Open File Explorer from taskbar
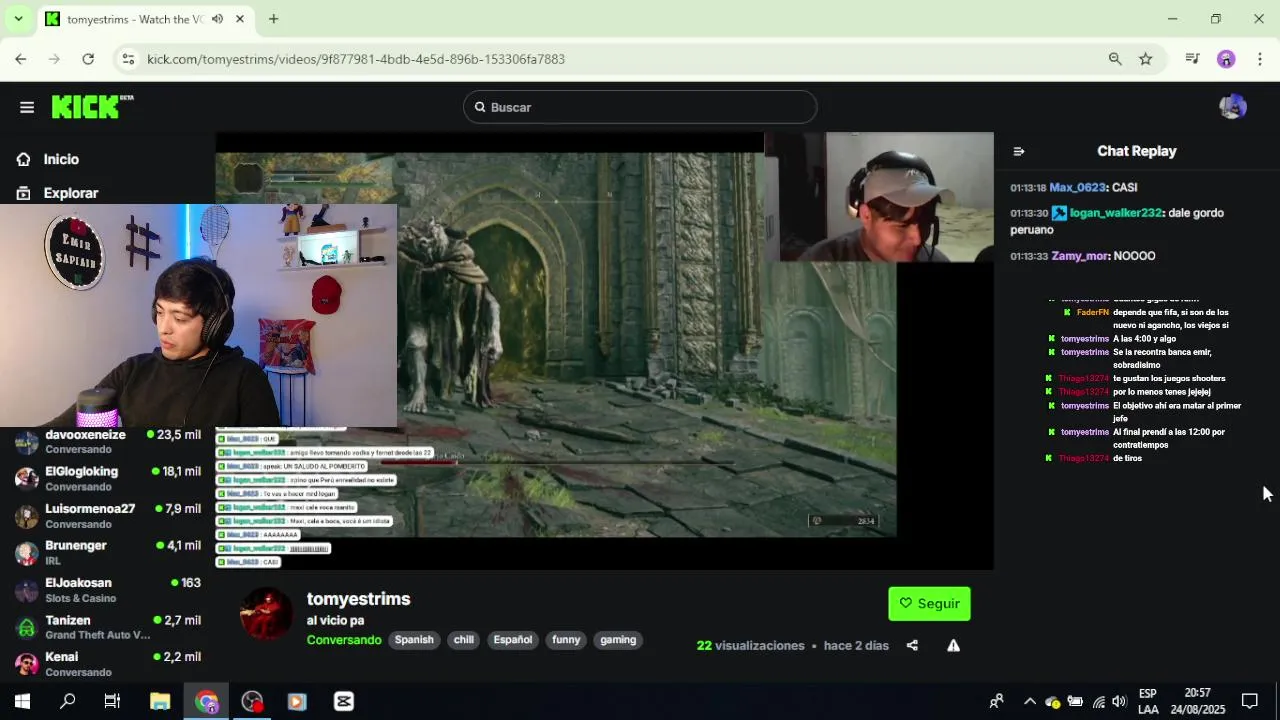Image resolution: width=1280 pixels, height=720 pixels. click(160, 701)
